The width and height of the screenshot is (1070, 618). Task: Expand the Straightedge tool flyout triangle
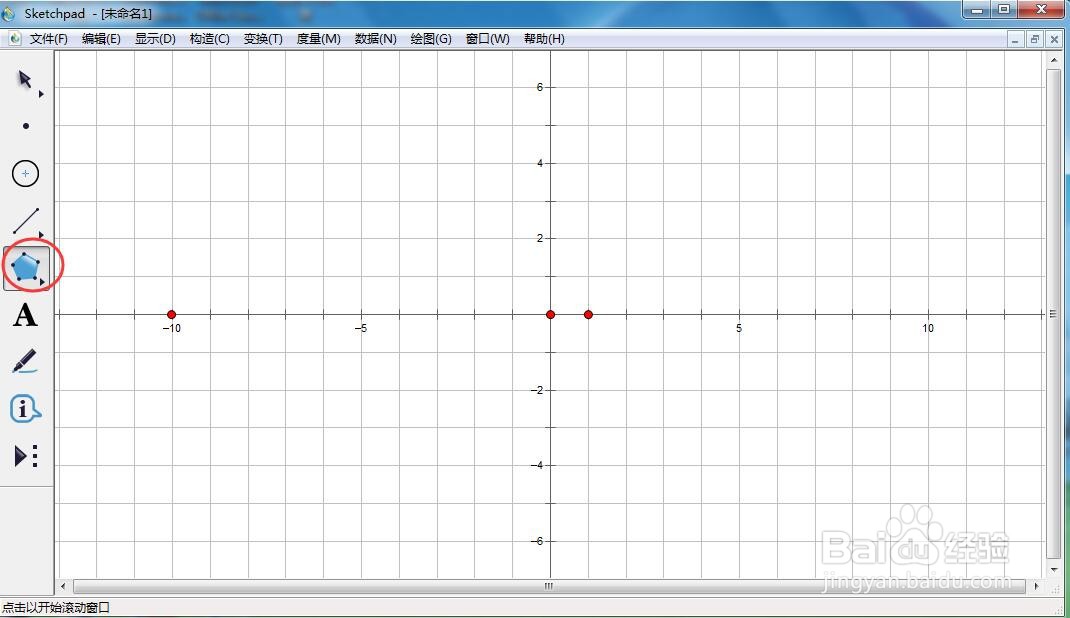pos(41,235)
